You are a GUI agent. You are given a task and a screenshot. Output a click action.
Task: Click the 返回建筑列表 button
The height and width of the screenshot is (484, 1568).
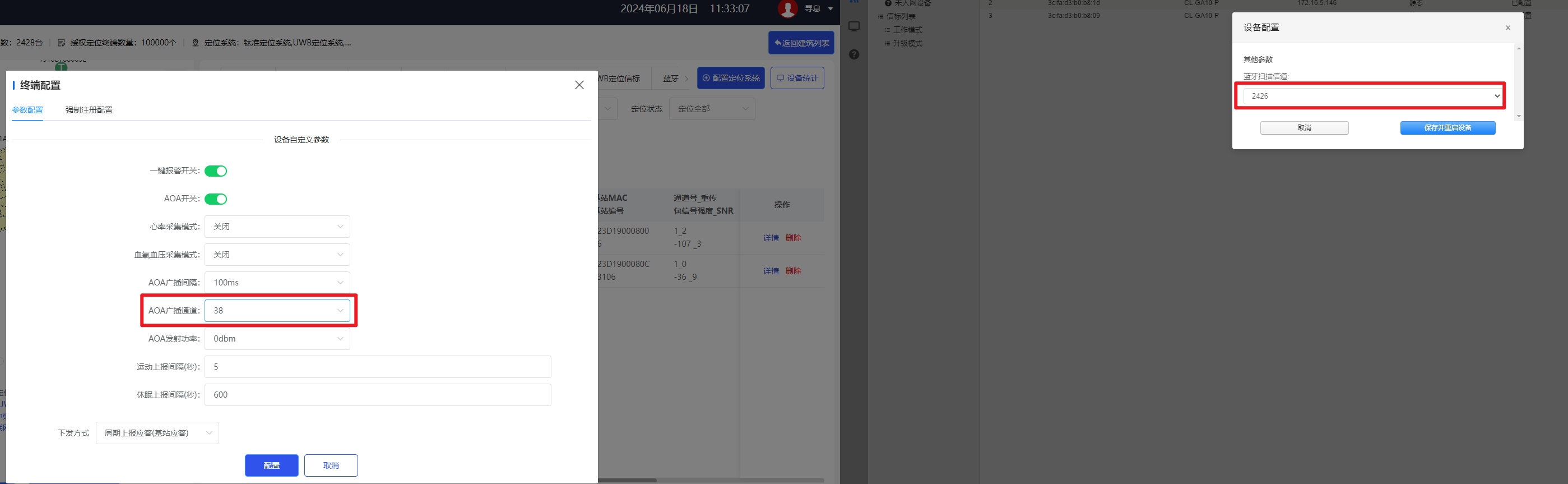[801, 43]
